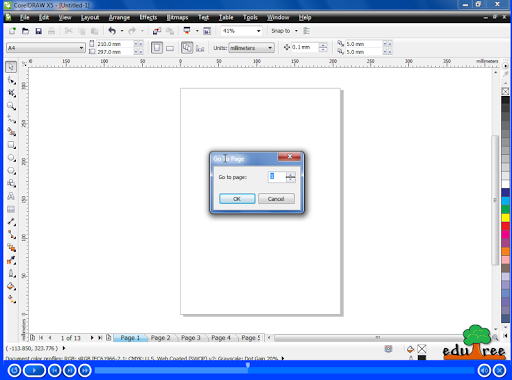Toggle landscape page orientation

(x=170, y=48)
